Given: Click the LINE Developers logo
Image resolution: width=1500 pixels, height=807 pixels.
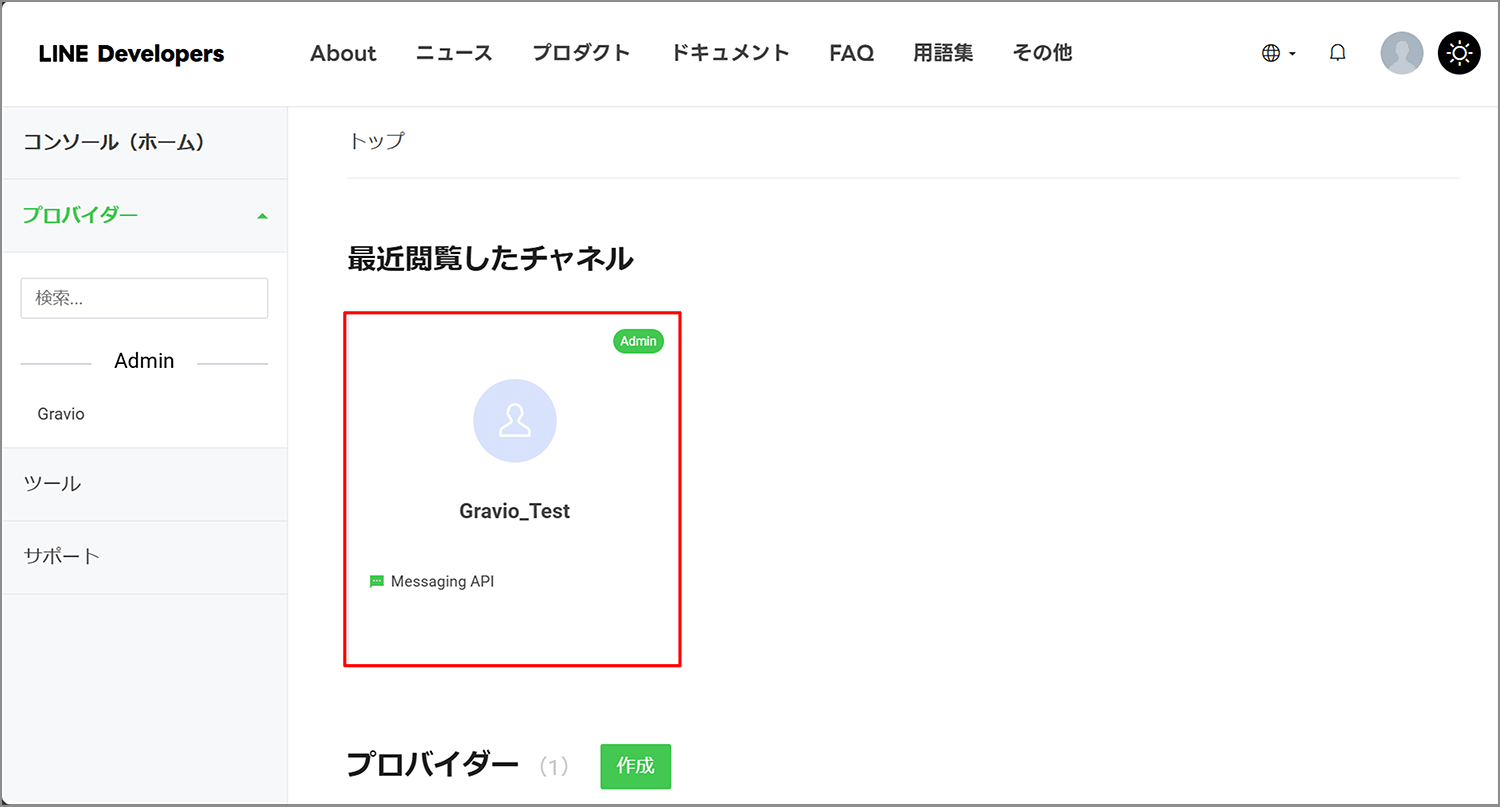Looking at the screenshot, I should [131, 54].
